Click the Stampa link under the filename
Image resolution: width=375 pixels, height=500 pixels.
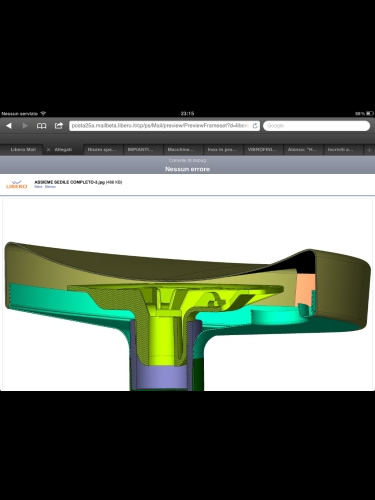point(50,187)
